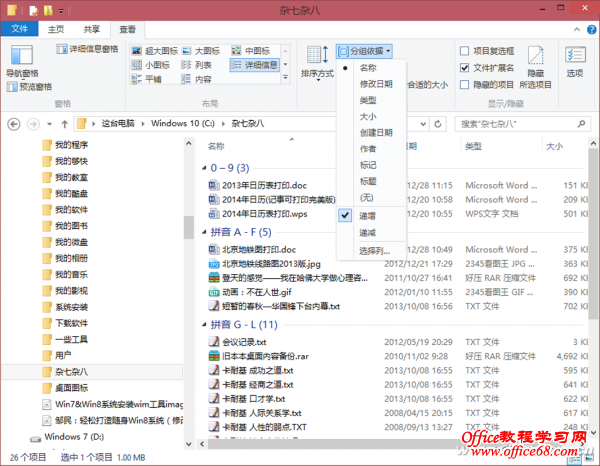Open the sort by (排序方式) menu
The width and height of the screenshot is (600, 466).
tap(317, 63)
